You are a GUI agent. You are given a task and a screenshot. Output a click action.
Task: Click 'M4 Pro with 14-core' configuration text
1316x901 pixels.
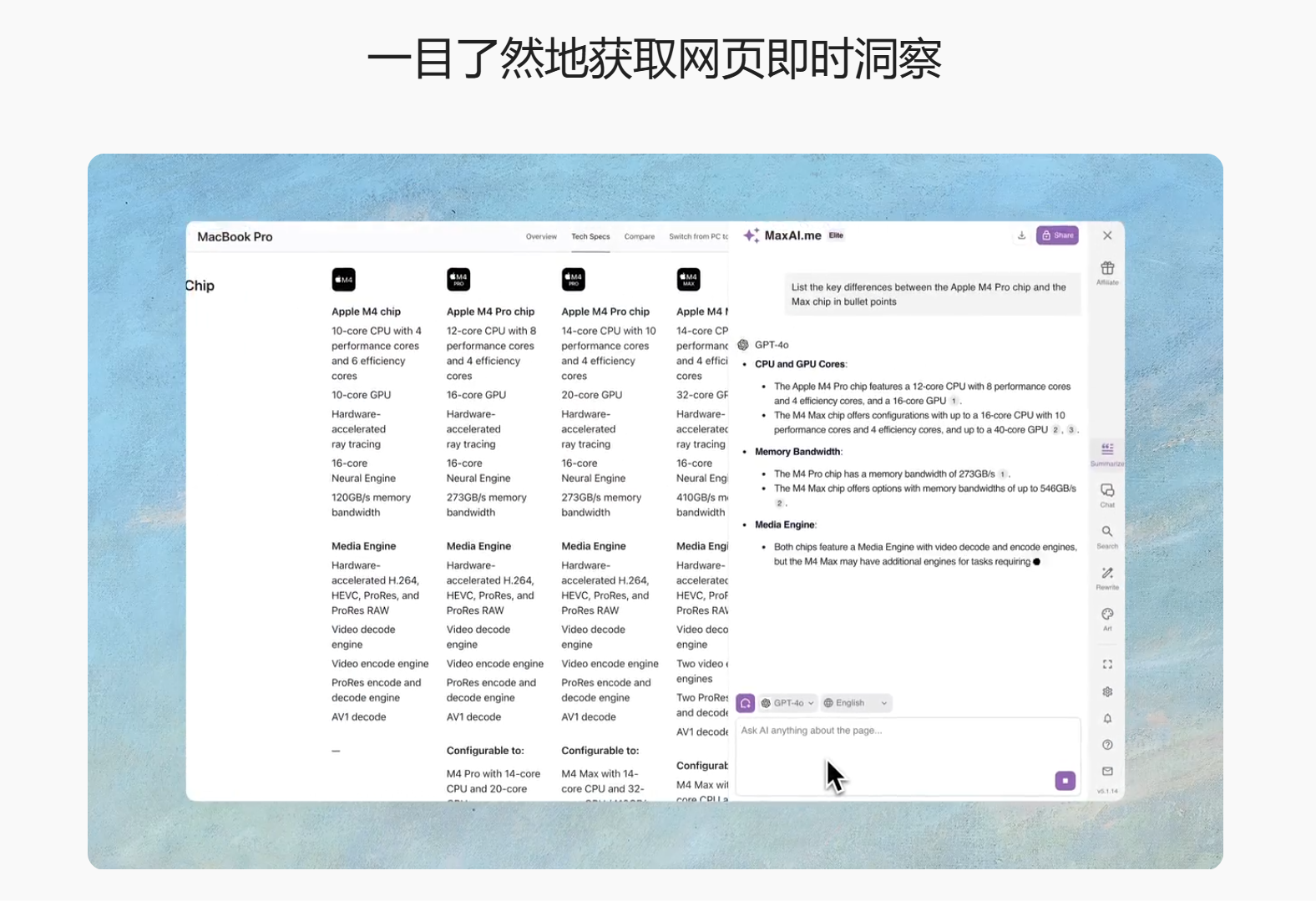493,774
